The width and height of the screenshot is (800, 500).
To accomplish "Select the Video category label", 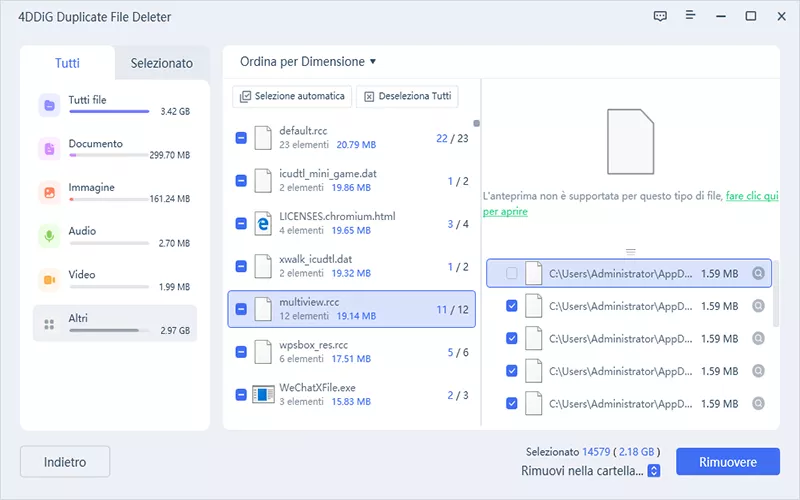I will 82,274.
